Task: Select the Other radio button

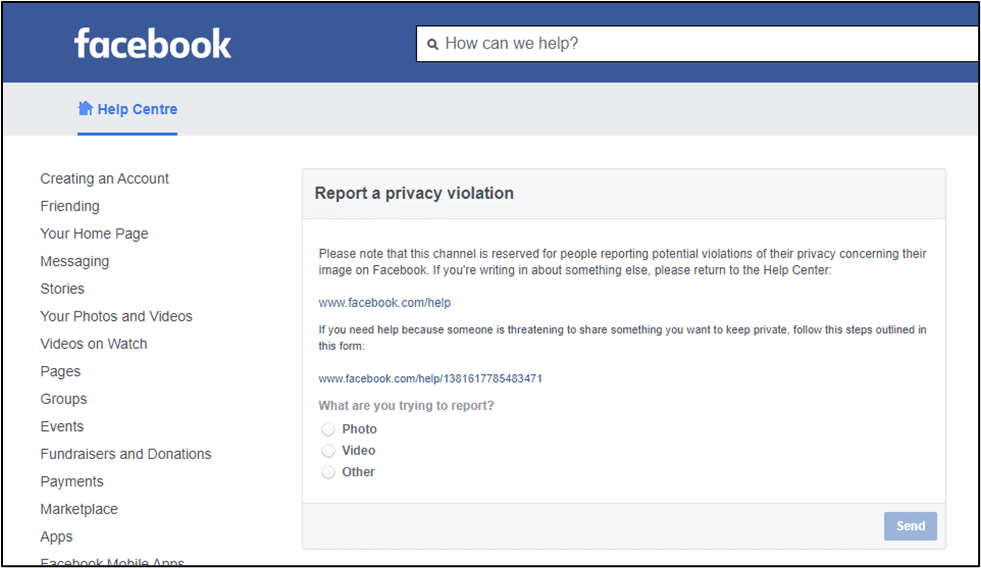Action: [x=328, y=472]
